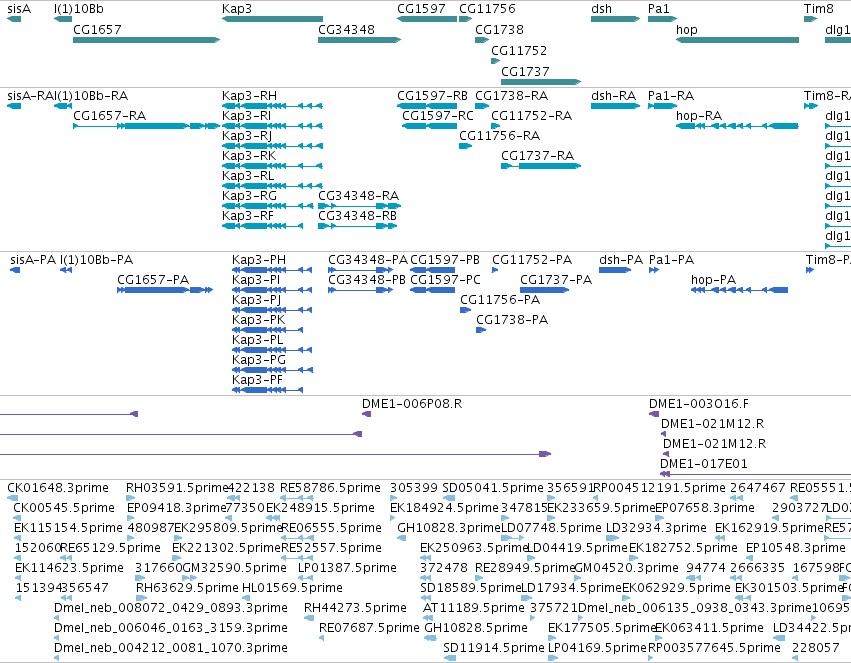Screen dimensions: 851x663
Task: Select the Kap3-PF protein feature
Action: tap(268, 390)
